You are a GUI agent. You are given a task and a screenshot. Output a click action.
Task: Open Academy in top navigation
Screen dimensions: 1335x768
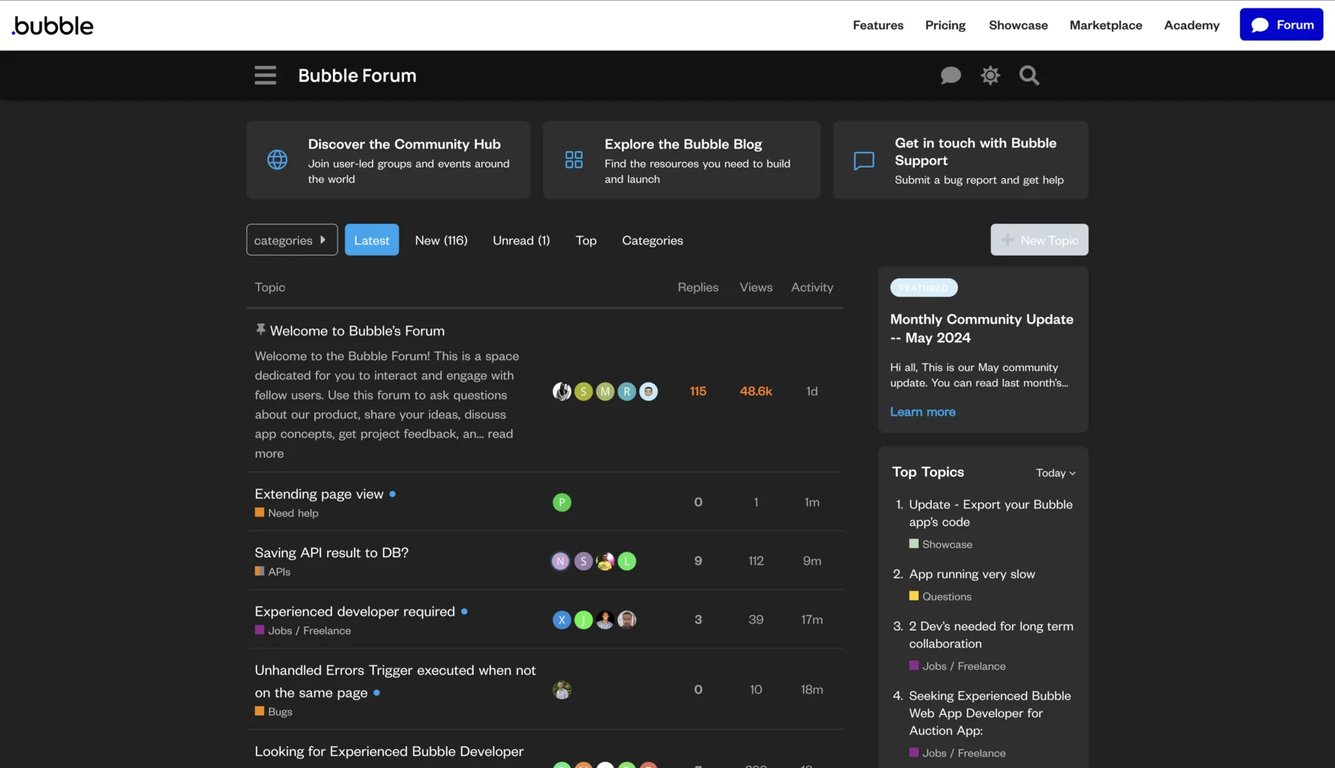tap(1192, 25)
